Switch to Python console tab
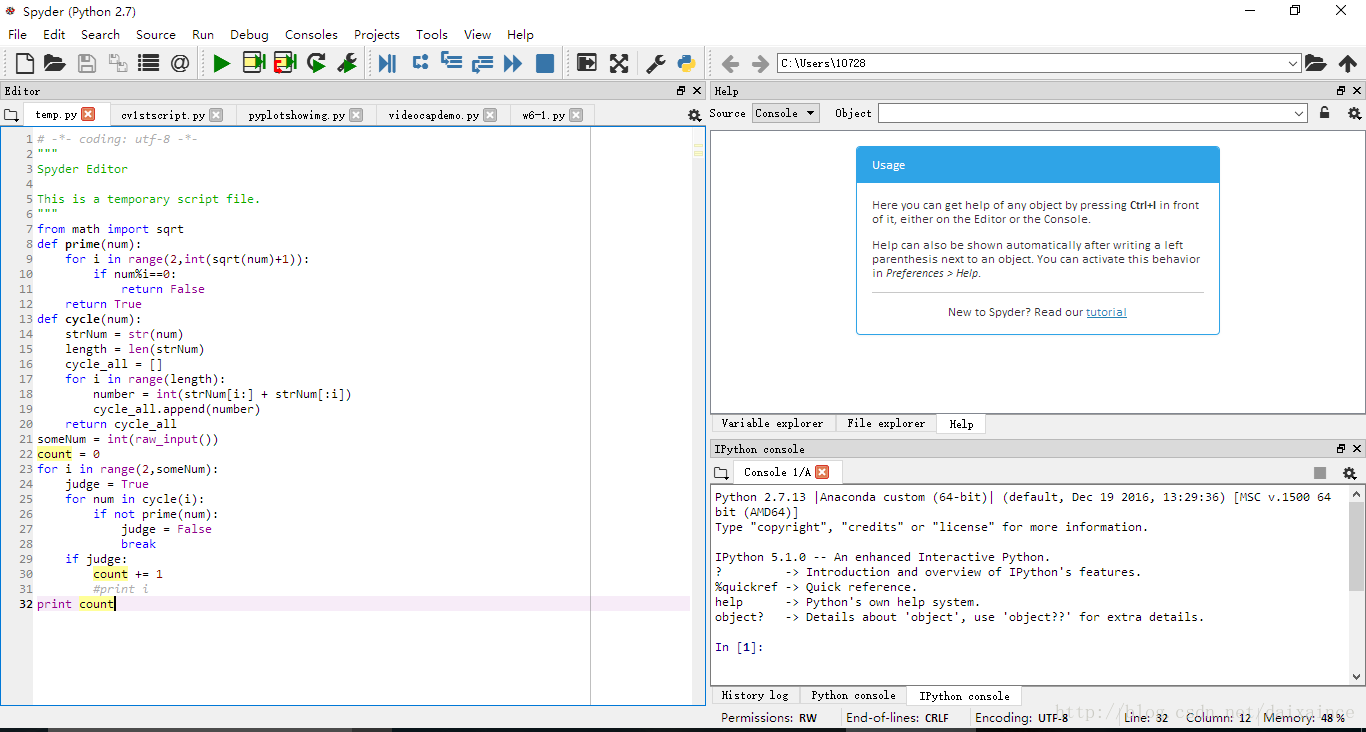 [x=853, y=695]
